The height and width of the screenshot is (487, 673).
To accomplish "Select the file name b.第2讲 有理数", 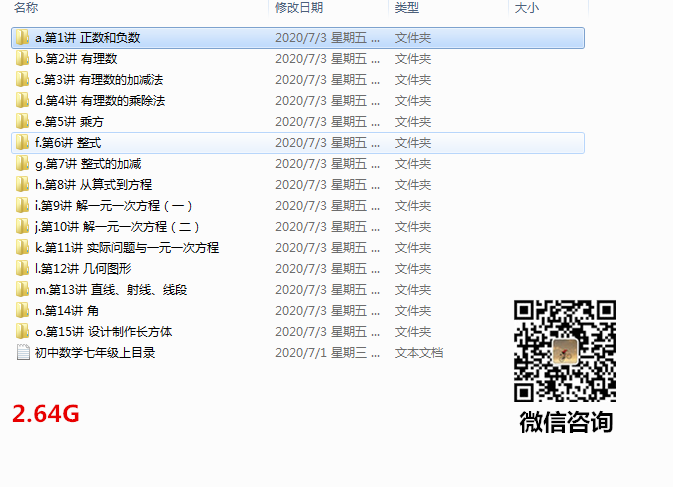I will (x=76, y=59).
